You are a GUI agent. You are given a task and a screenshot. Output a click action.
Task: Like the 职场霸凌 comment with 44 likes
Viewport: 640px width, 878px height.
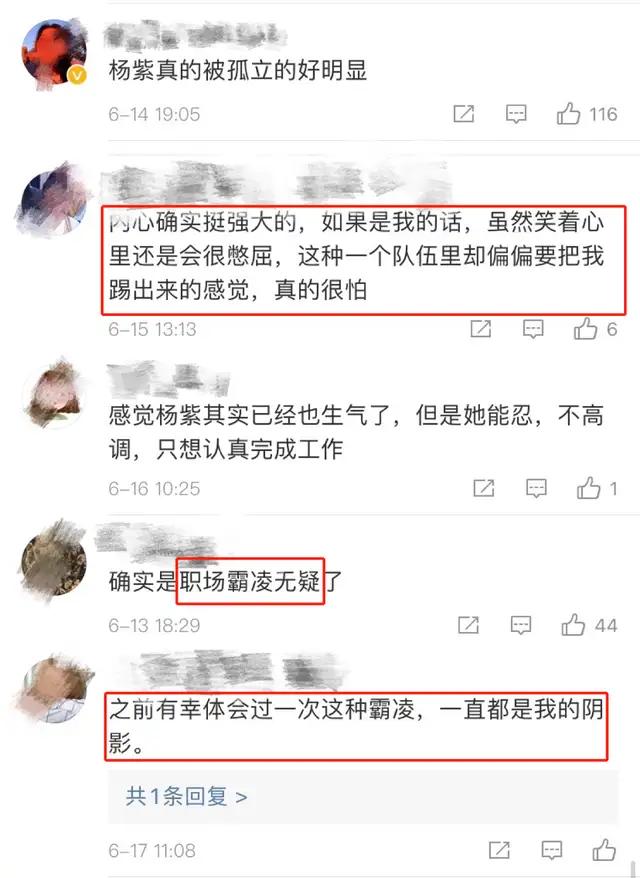pyautogui.click(x=573, y=625)
